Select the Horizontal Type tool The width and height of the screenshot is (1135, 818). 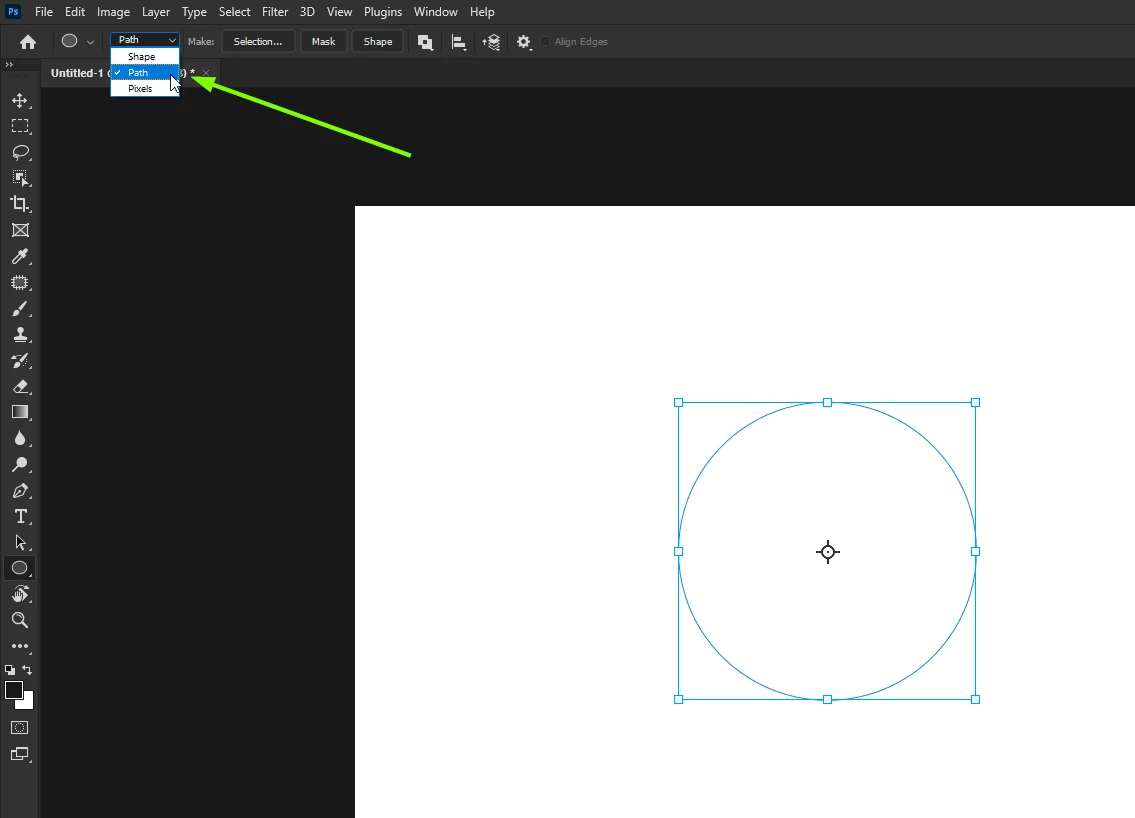[20, 516]
